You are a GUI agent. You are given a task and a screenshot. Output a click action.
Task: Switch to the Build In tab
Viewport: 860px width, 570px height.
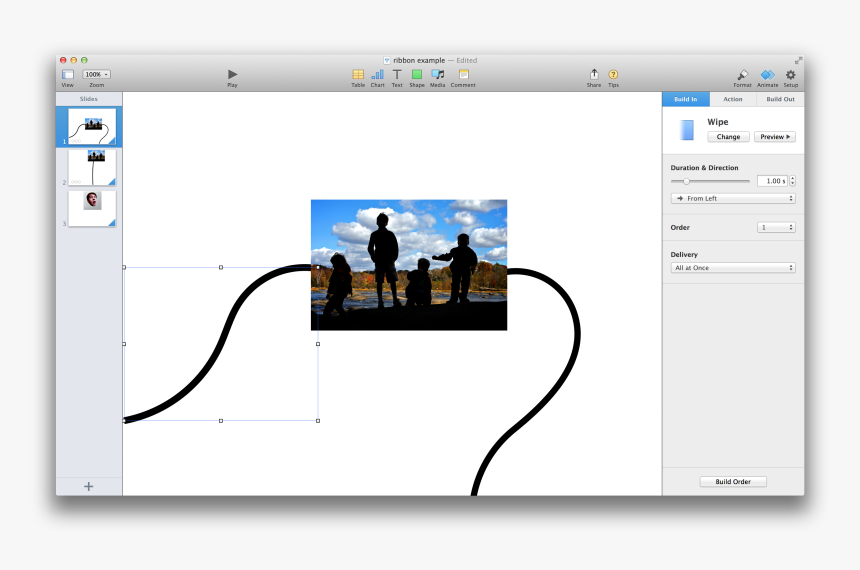click(x=686, y=99)
